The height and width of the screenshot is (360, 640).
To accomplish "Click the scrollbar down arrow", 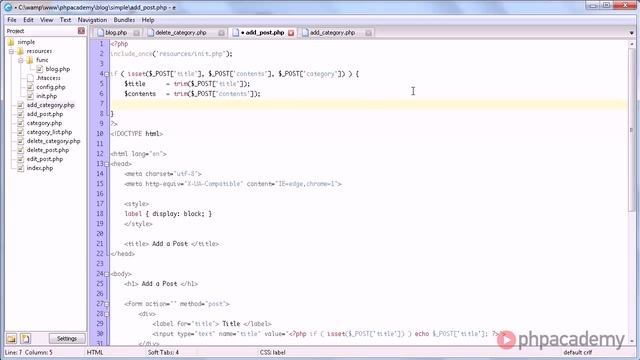I will click(631, 341).
